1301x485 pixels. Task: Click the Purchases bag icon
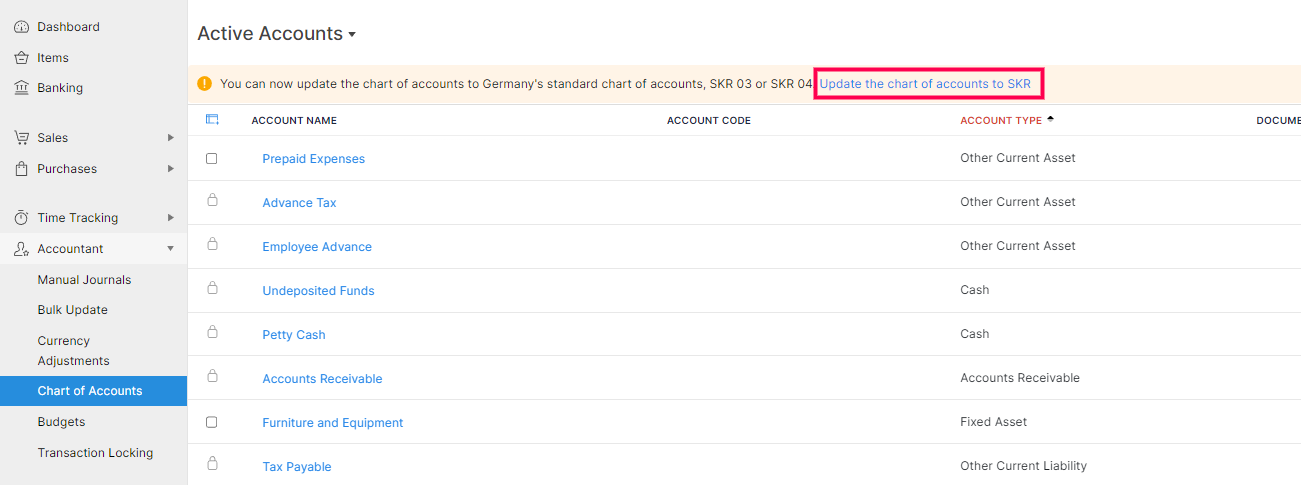point(21,169)
